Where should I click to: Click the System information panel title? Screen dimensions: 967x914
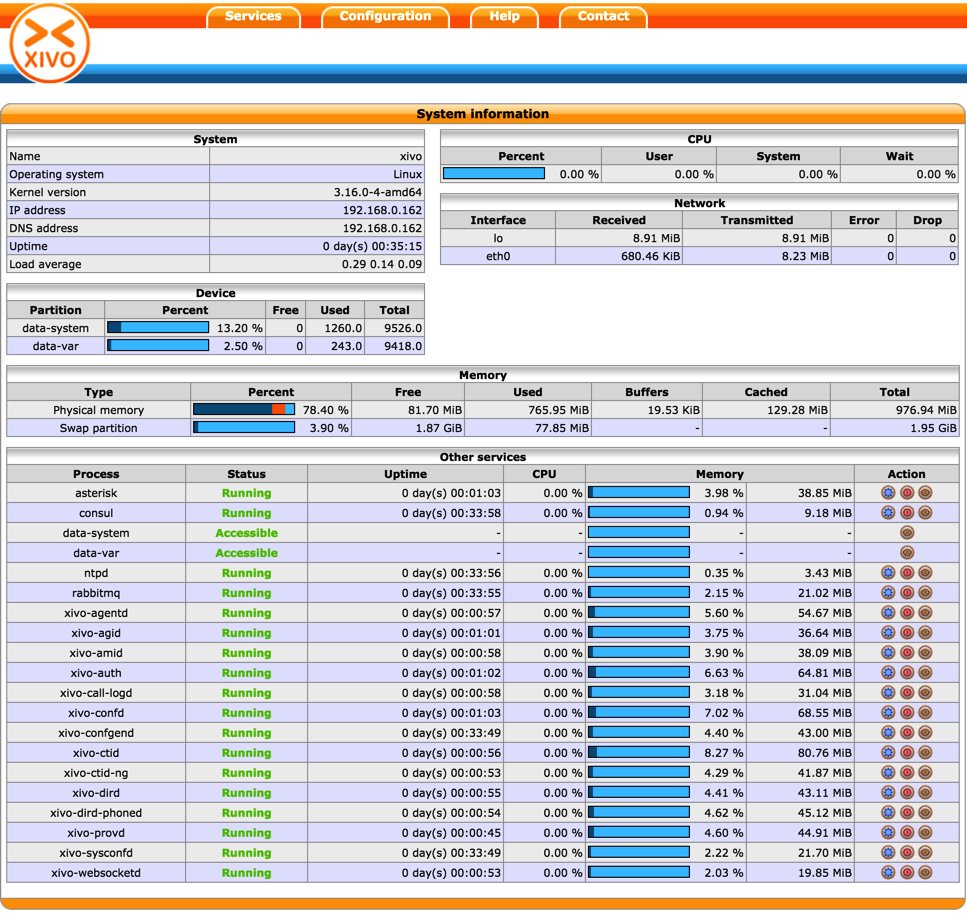click(483, 114)
